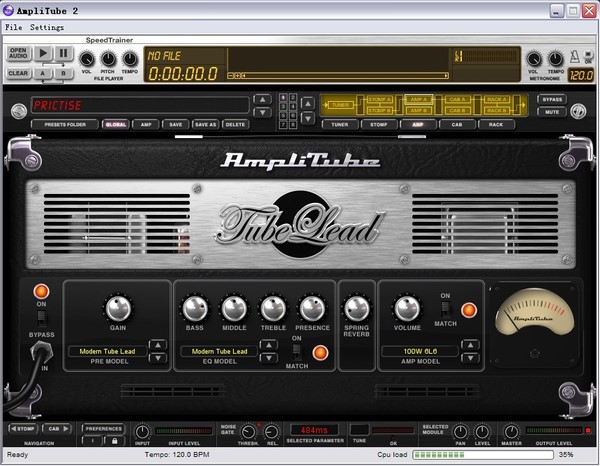This screenshot has height=466, width=600.
Task: Select previous EQ MODEL with up arrow
Action: (x=269, y=345)
